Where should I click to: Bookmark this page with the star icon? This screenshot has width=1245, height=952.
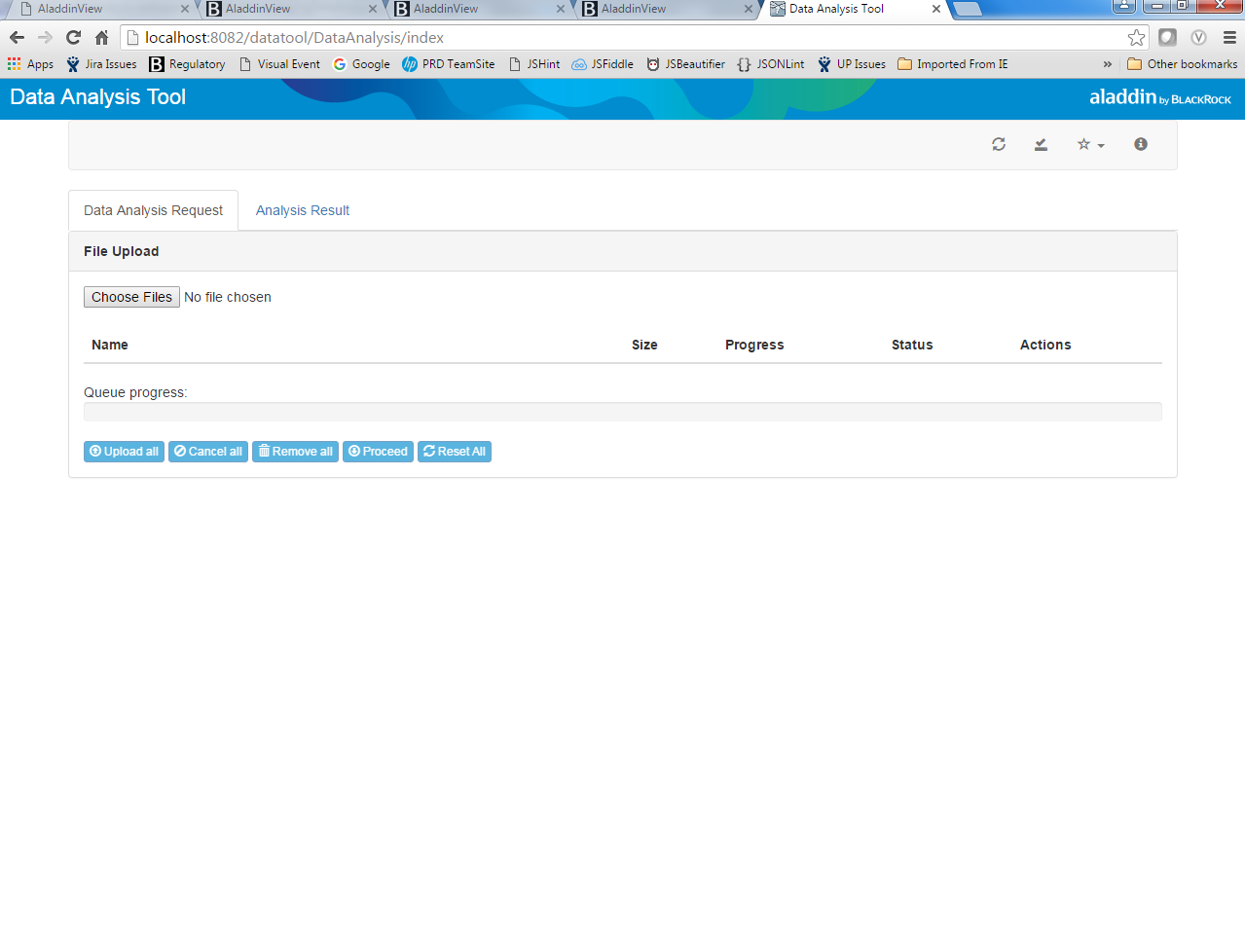[1136, 37]
